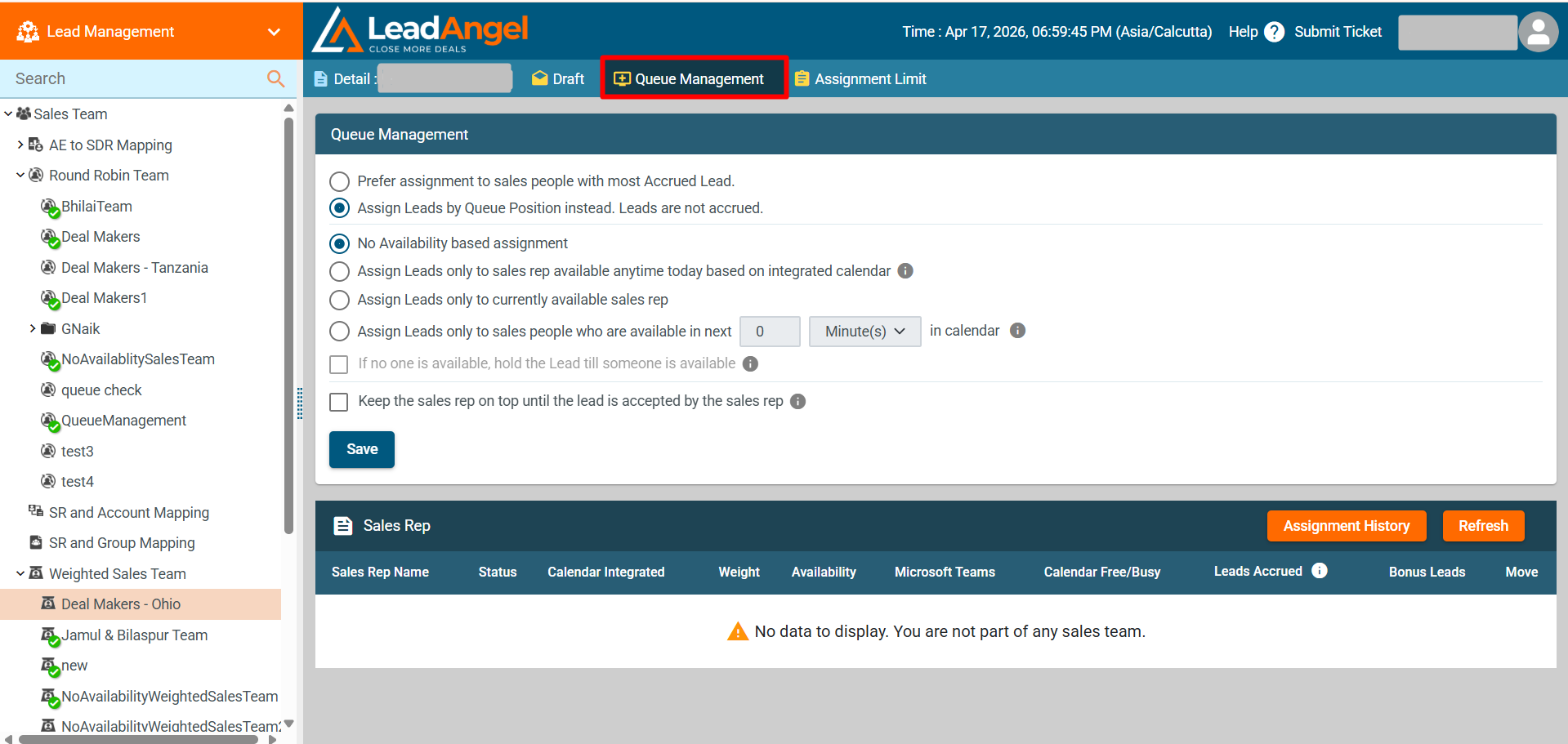Click the GNaik folder icon

48,328
